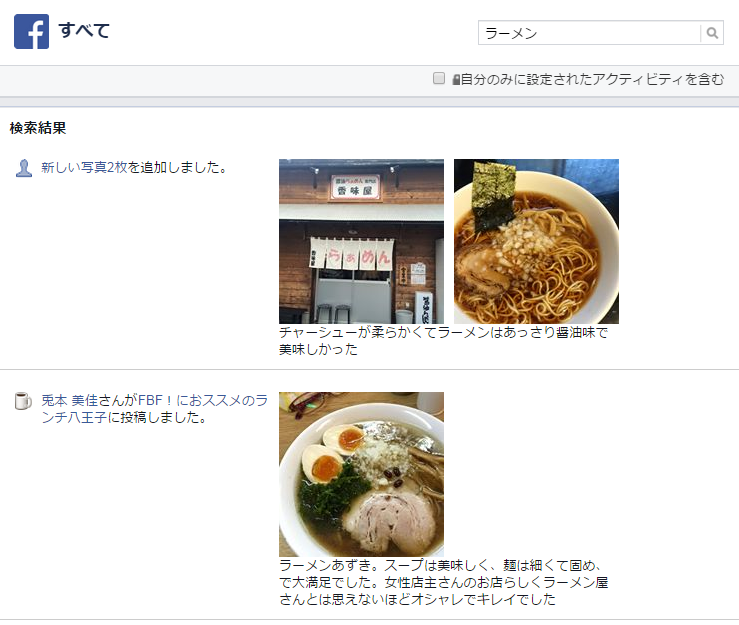Enable the 自分のみに設定されたアクティビティを含む checkbox

click(439, 78)
